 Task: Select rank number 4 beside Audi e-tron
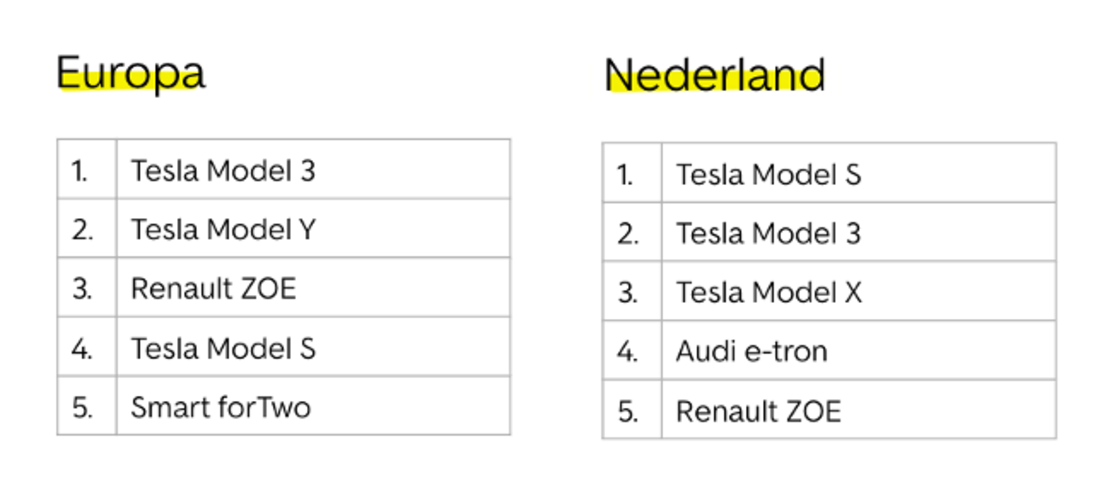tap(627, 352)
